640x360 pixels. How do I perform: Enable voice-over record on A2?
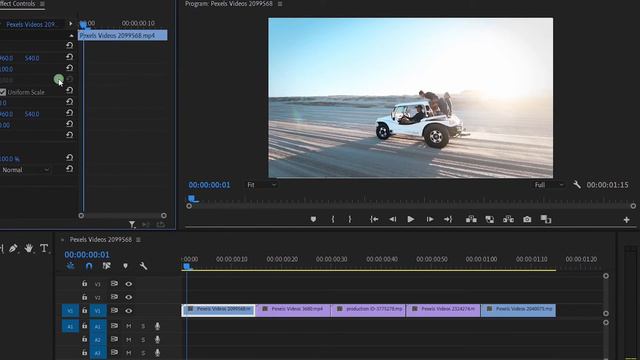pyautogui.click(x=157, y=340)
